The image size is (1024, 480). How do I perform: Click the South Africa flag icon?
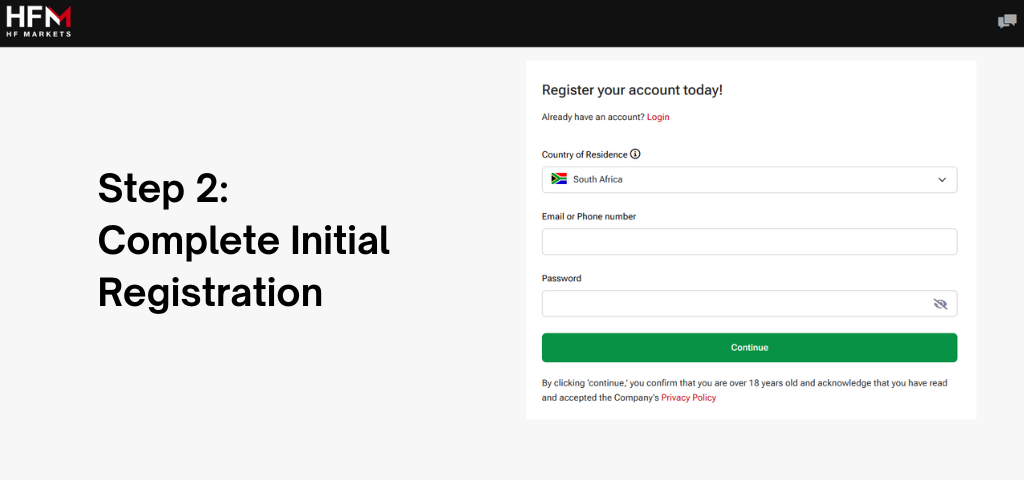click(559, 179)
